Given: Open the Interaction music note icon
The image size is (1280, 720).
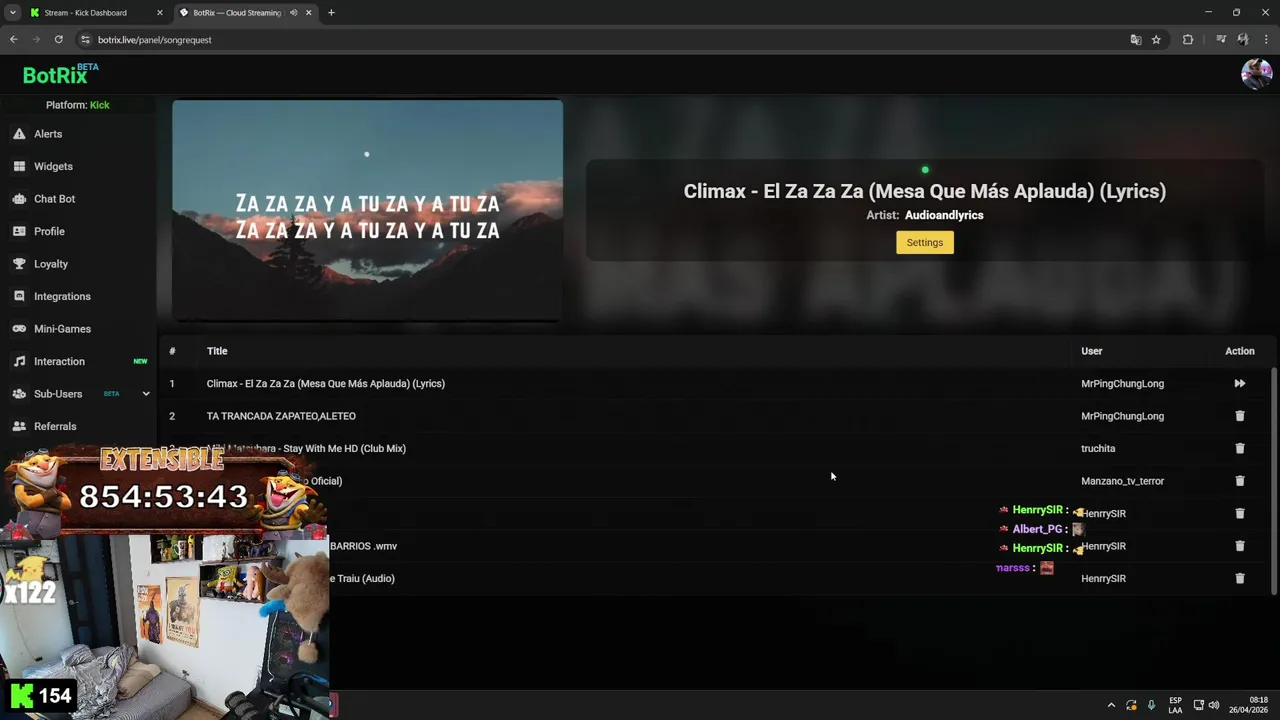Looking at the screenshot, I should point(19,361).
